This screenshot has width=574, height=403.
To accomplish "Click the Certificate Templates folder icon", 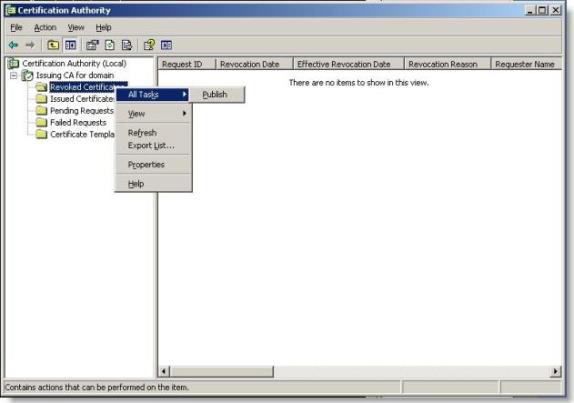I will (x=41, y=134).
